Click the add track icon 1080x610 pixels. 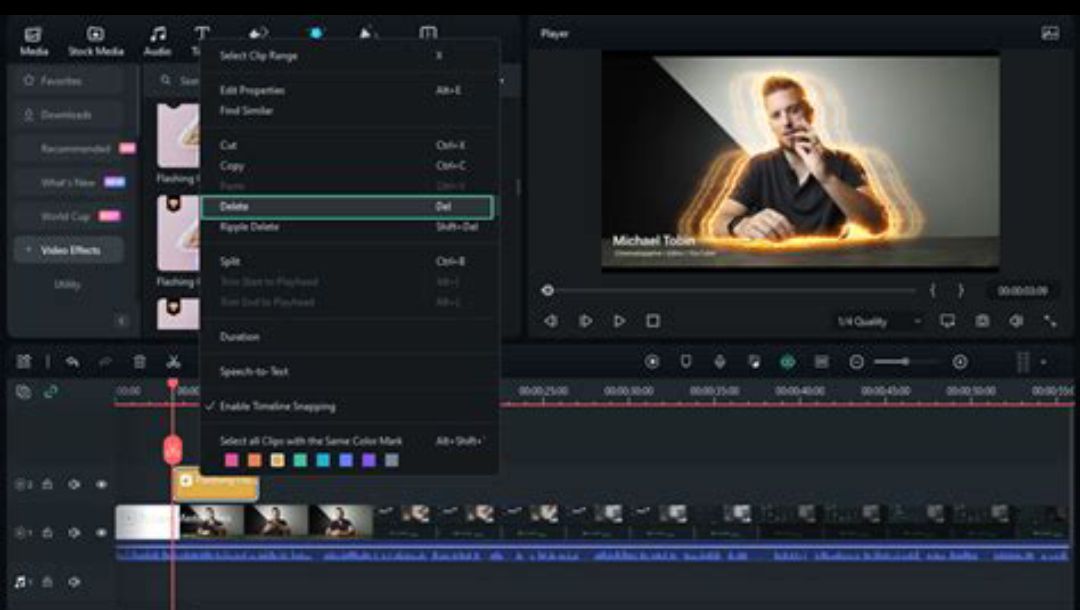[x=23, y=392]
